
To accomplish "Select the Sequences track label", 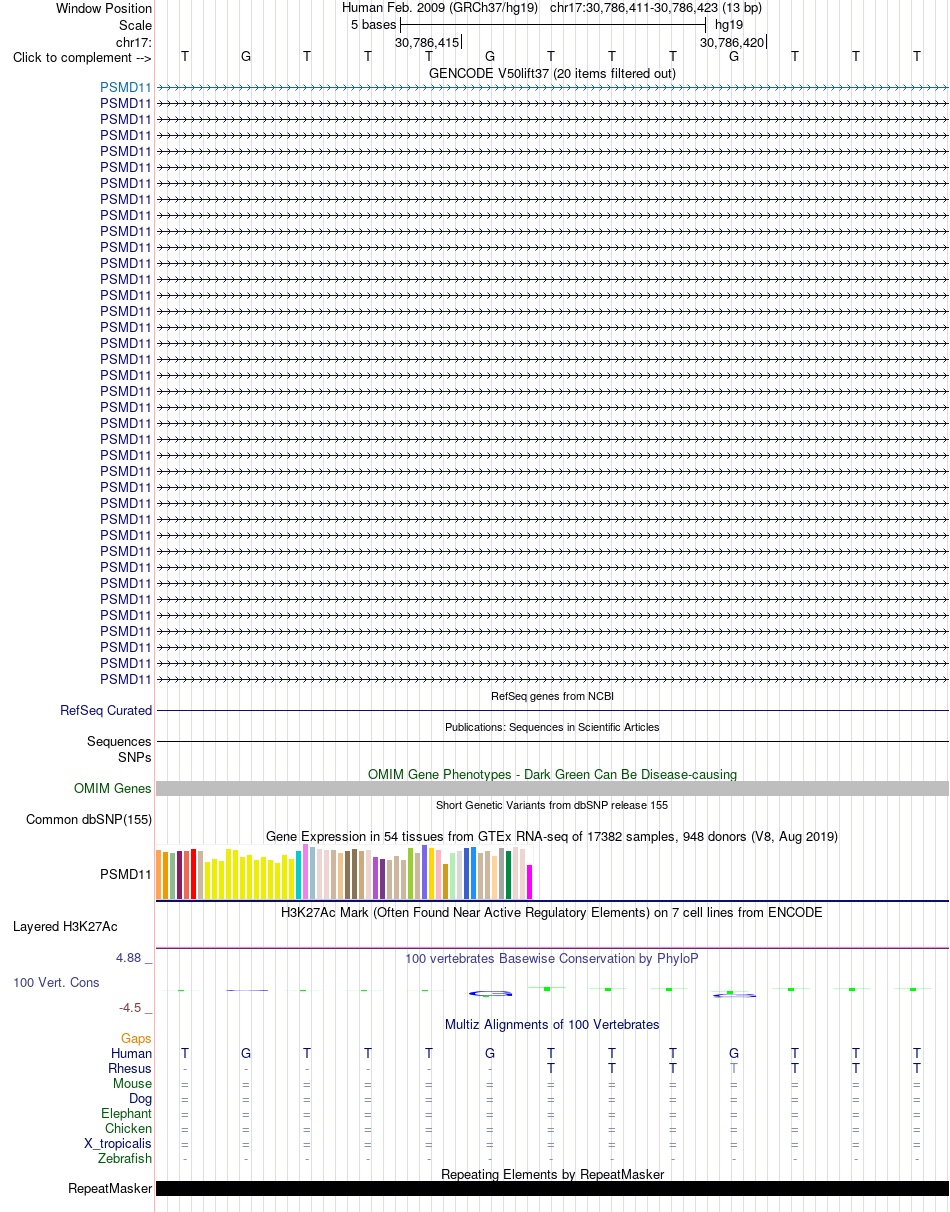I will (119, 742).
